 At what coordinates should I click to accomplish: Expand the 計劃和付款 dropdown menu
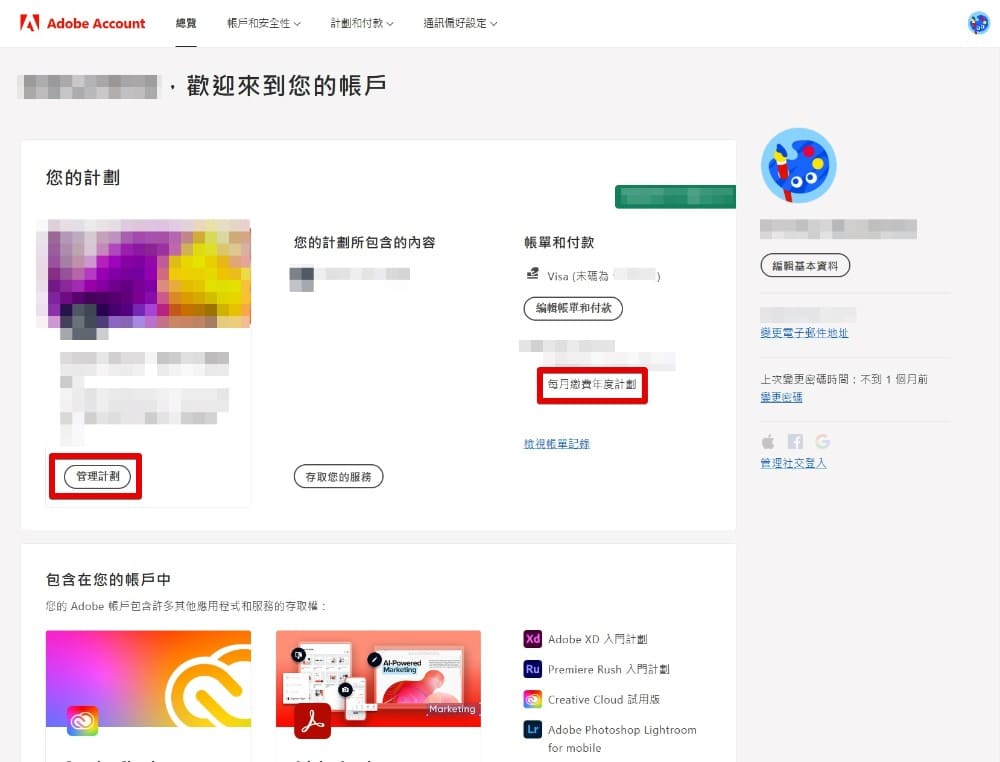pyautogui.click(x=362, y=23)
